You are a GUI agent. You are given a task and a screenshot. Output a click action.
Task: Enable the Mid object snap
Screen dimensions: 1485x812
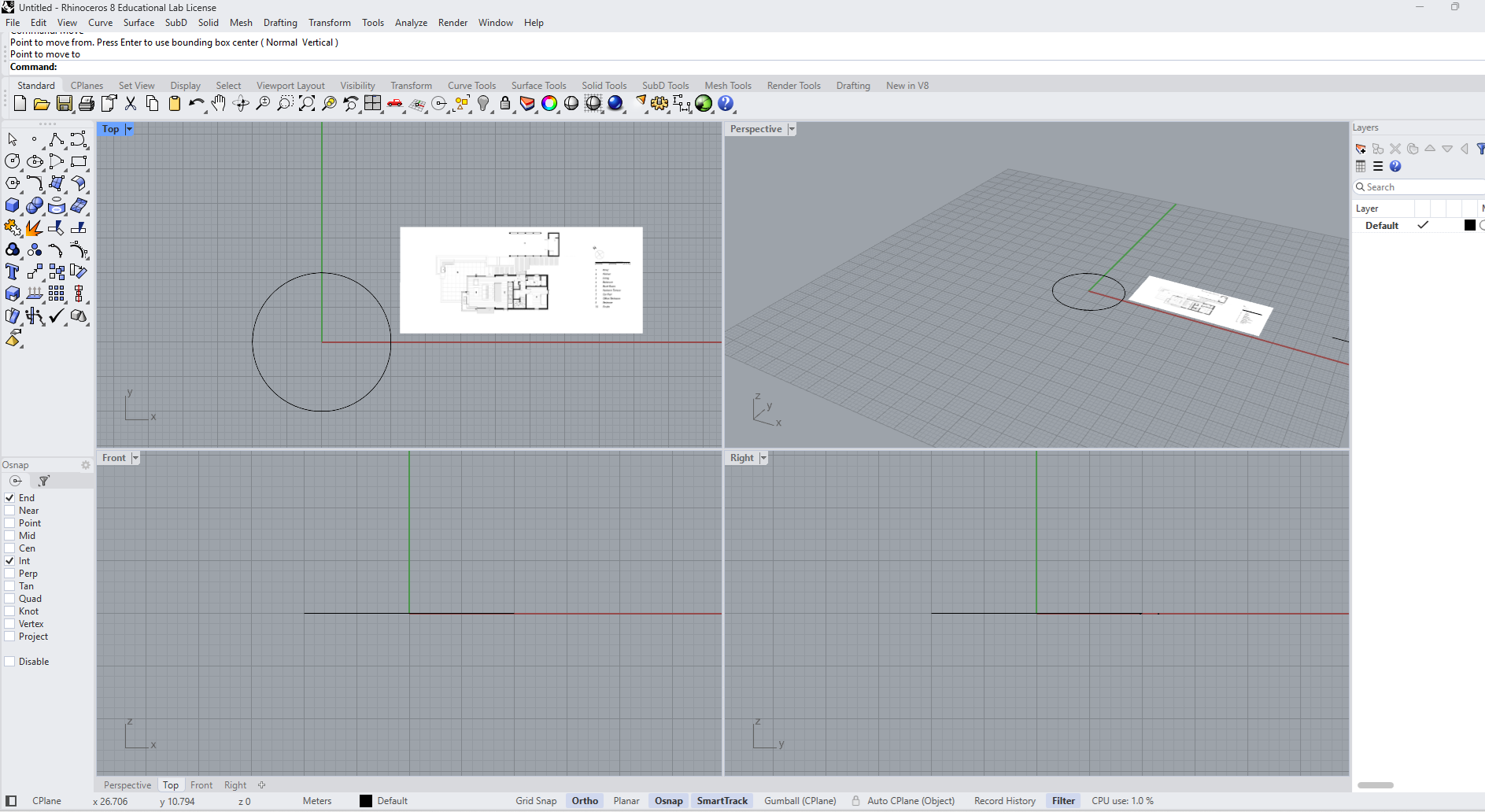coord(11,535)
